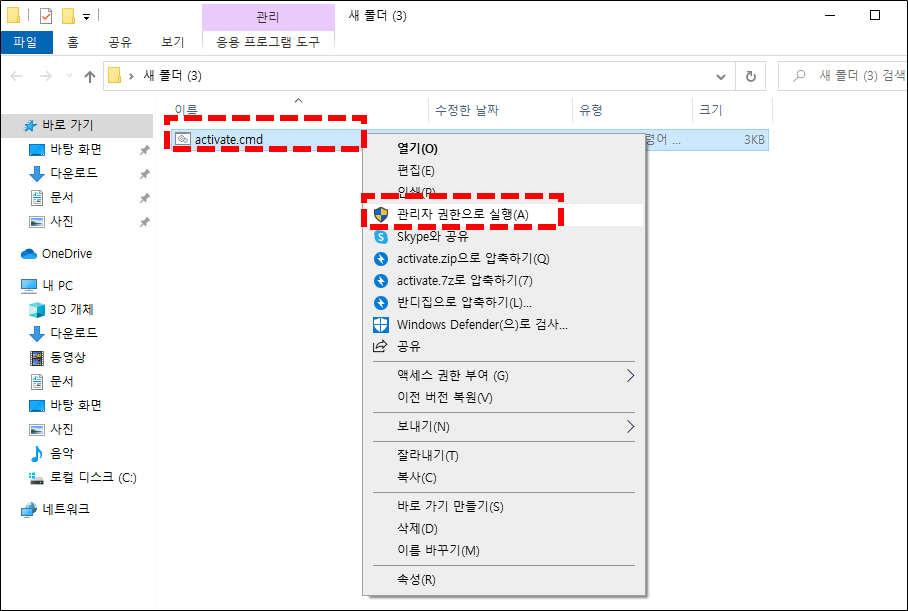
Task: Click the 로컬 디스크 (C:) drive icon
Action: (x=36, y=478)
